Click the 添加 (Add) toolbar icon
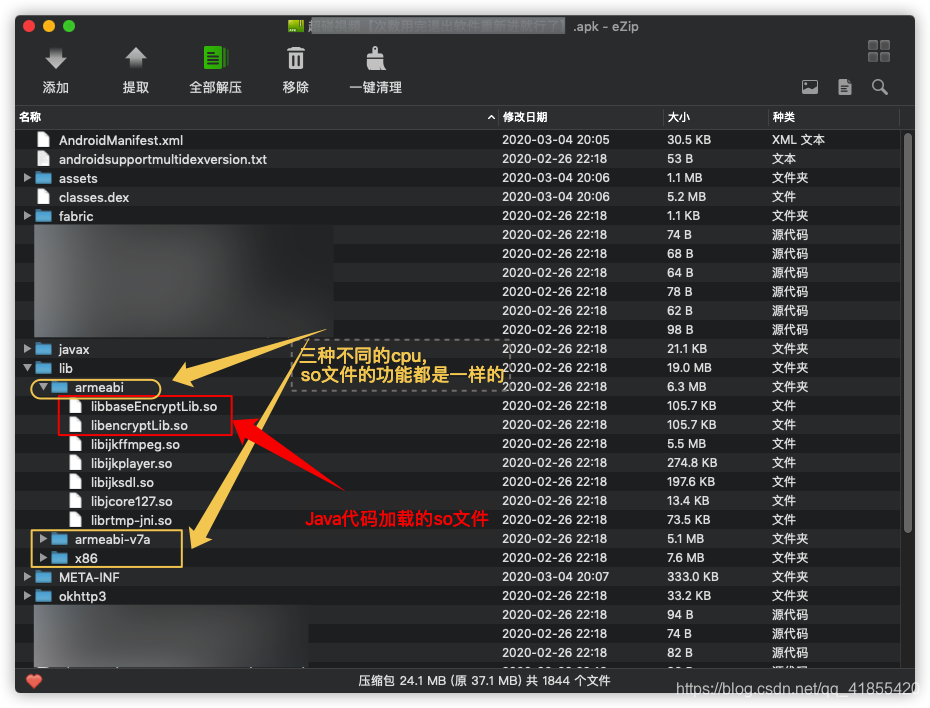The width and height of the screenshot is (930, 708). pos(56,59)
